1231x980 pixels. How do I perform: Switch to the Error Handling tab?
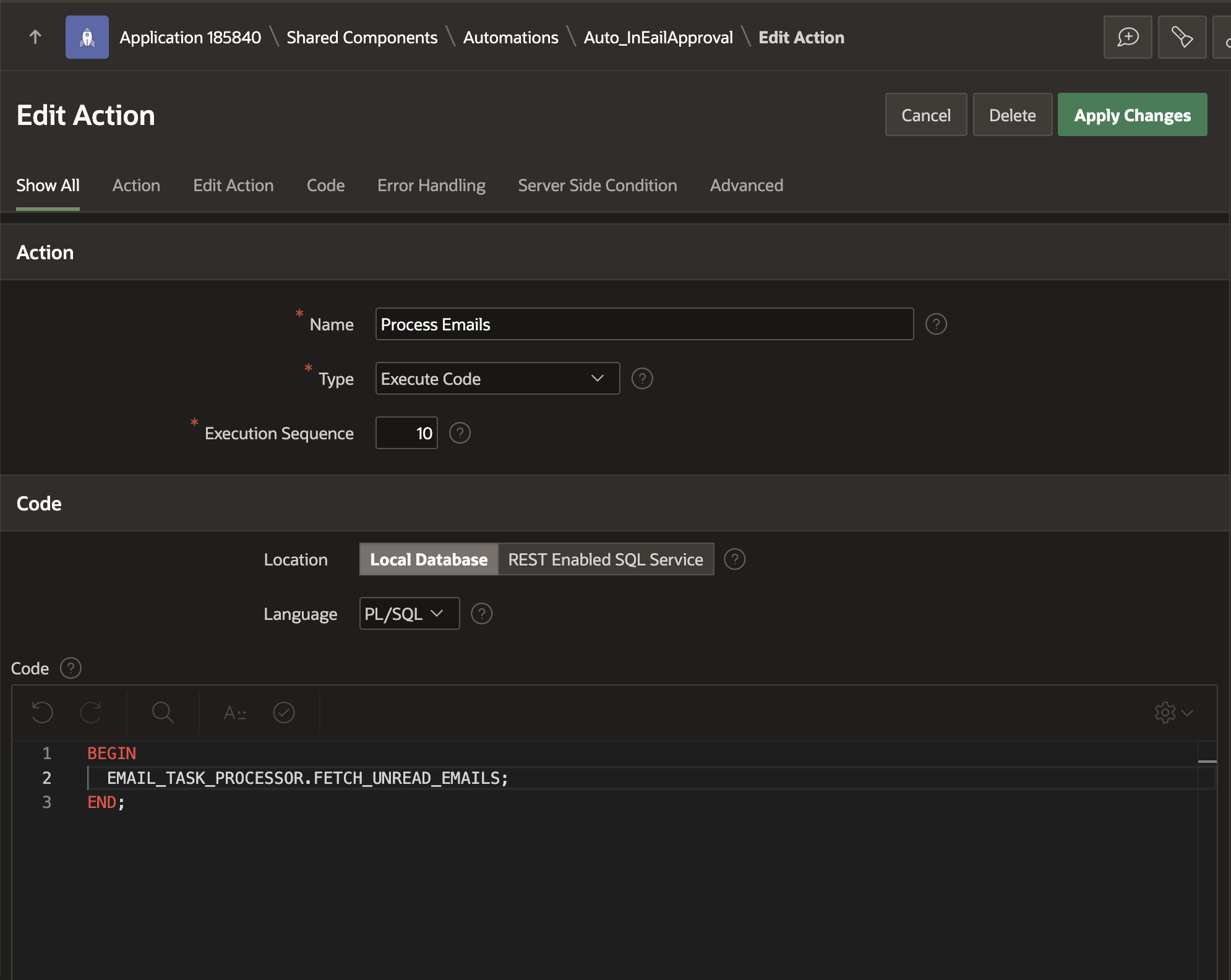click(431, 185)
